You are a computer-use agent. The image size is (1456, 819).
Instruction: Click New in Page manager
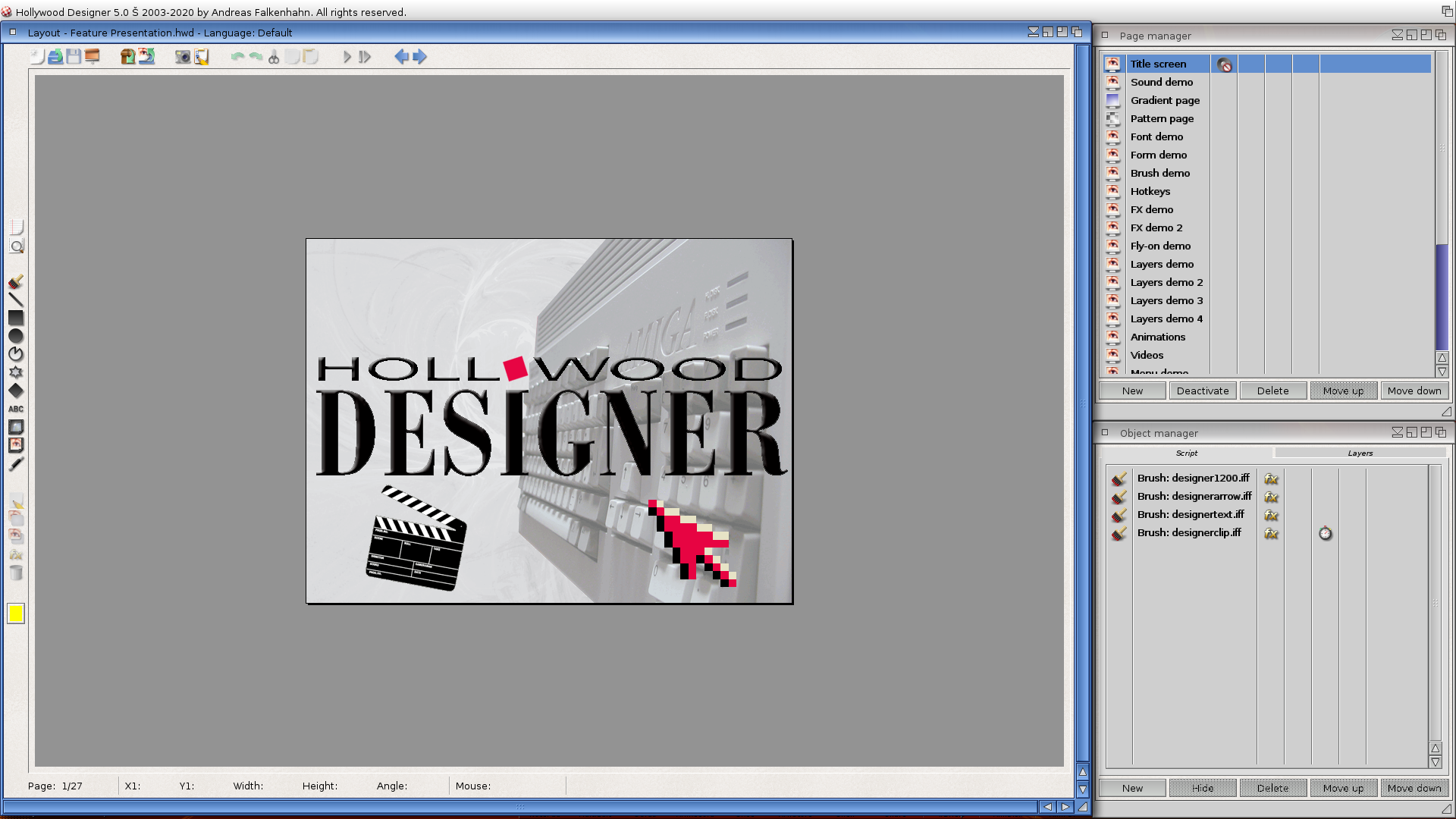click(1132, 391)
